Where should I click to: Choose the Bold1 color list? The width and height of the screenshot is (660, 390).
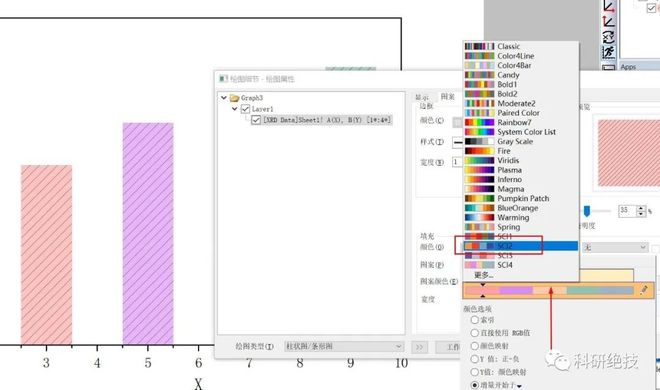[521, 85]
